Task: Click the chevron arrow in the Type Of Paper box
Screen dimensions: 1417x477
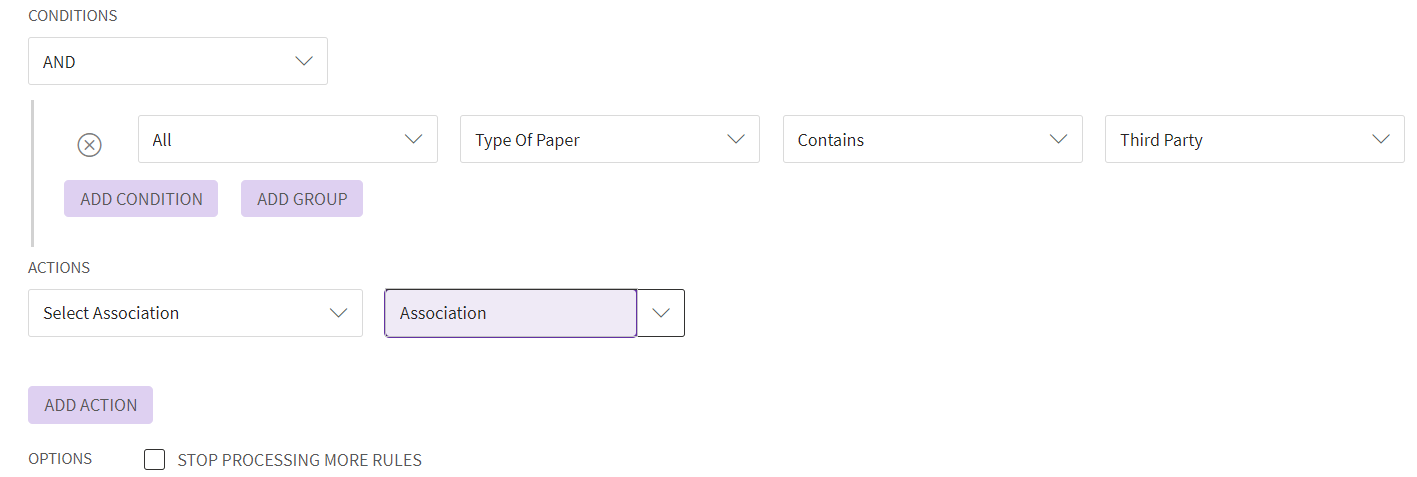Action: coord(736,140)
